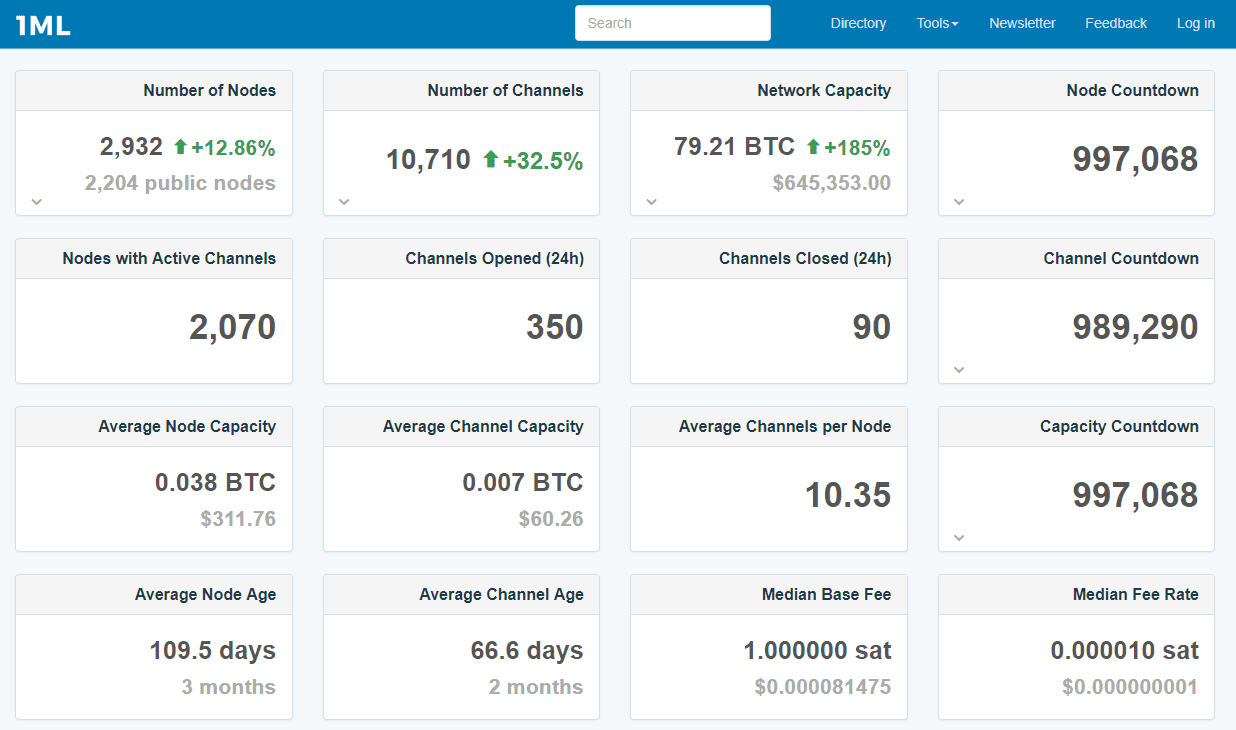Expand the Number of Nodes card chevron
This screenshot has height=730, width=1236.
pos(37,201)
